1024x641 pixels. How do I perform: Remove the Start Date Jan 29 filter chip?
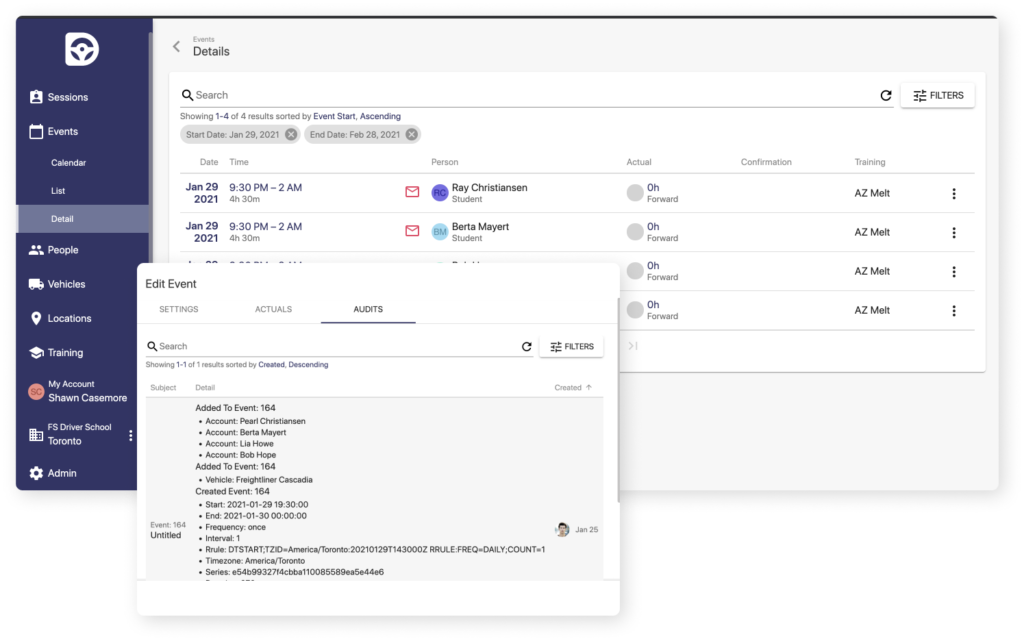click(290, 133)
